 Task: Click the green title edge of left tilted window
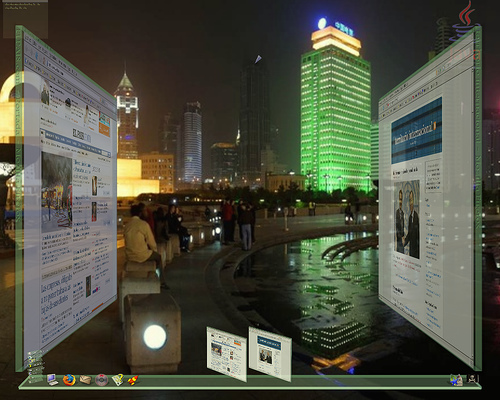point(19,198)
